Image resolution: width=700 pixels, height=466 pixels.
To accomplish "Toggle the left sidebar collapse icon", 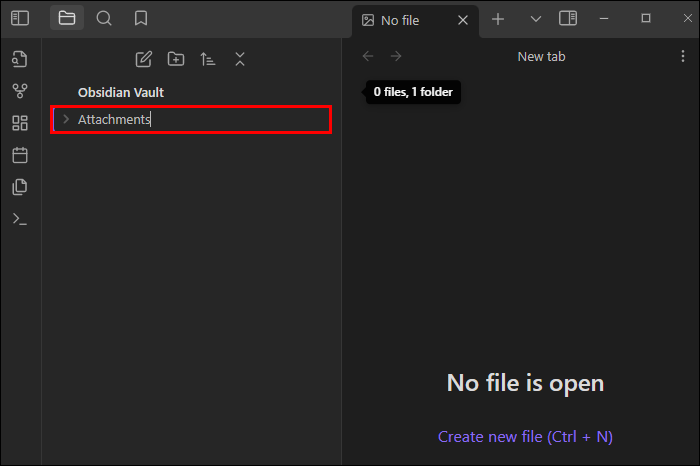I will click(x=20, y=18).
